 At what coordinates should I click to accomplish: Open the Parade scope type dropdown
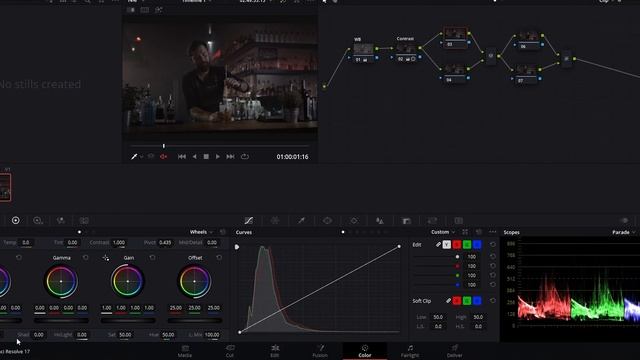[624, 232]
